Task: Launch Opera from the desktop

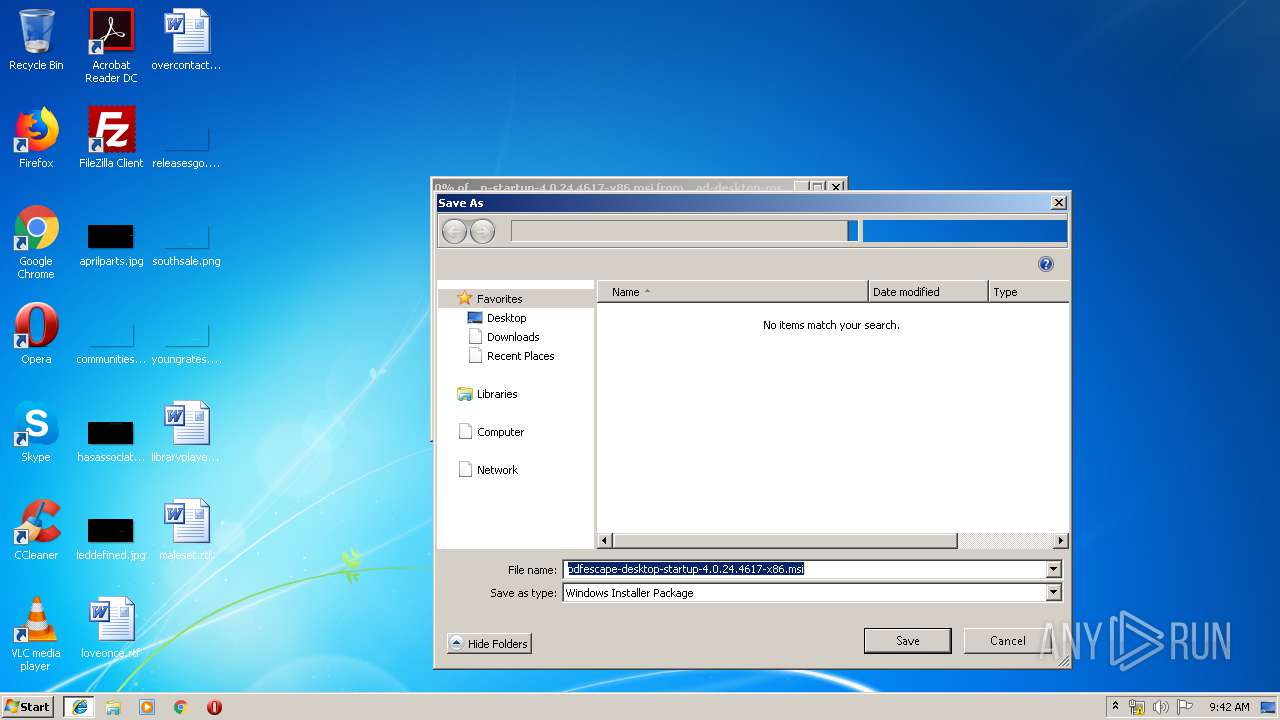Action: (36, 334)
